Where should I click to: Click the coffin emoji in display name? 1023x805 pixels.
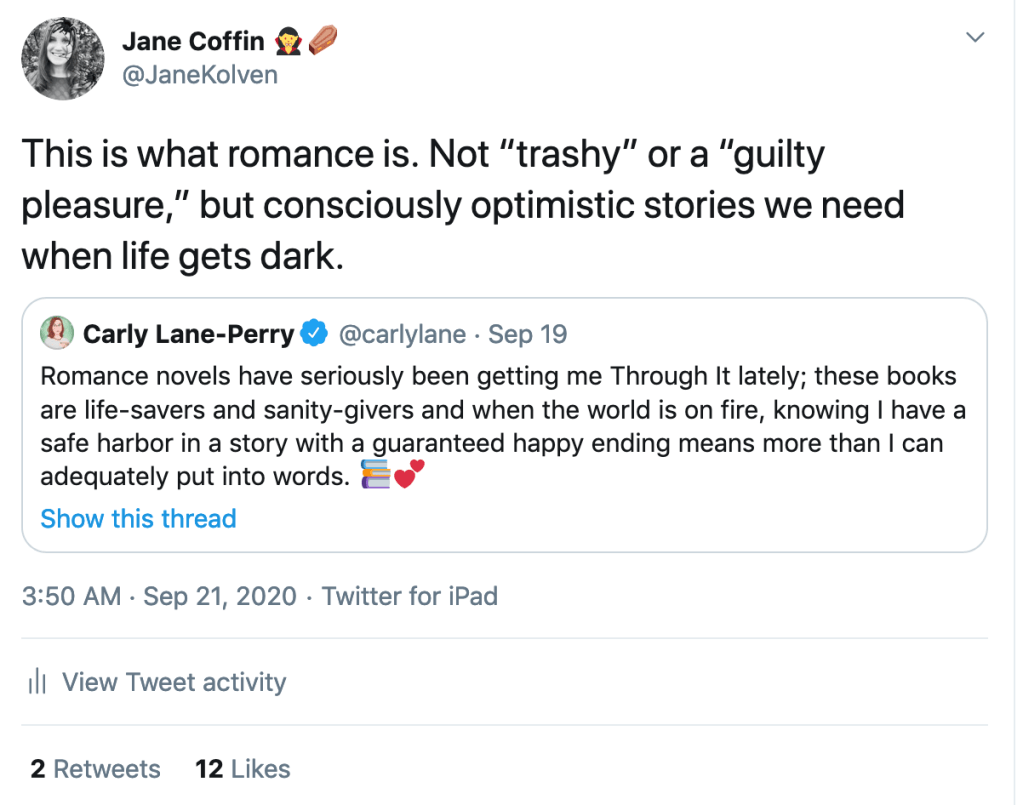pyautogui.click(x=322, y=41)
